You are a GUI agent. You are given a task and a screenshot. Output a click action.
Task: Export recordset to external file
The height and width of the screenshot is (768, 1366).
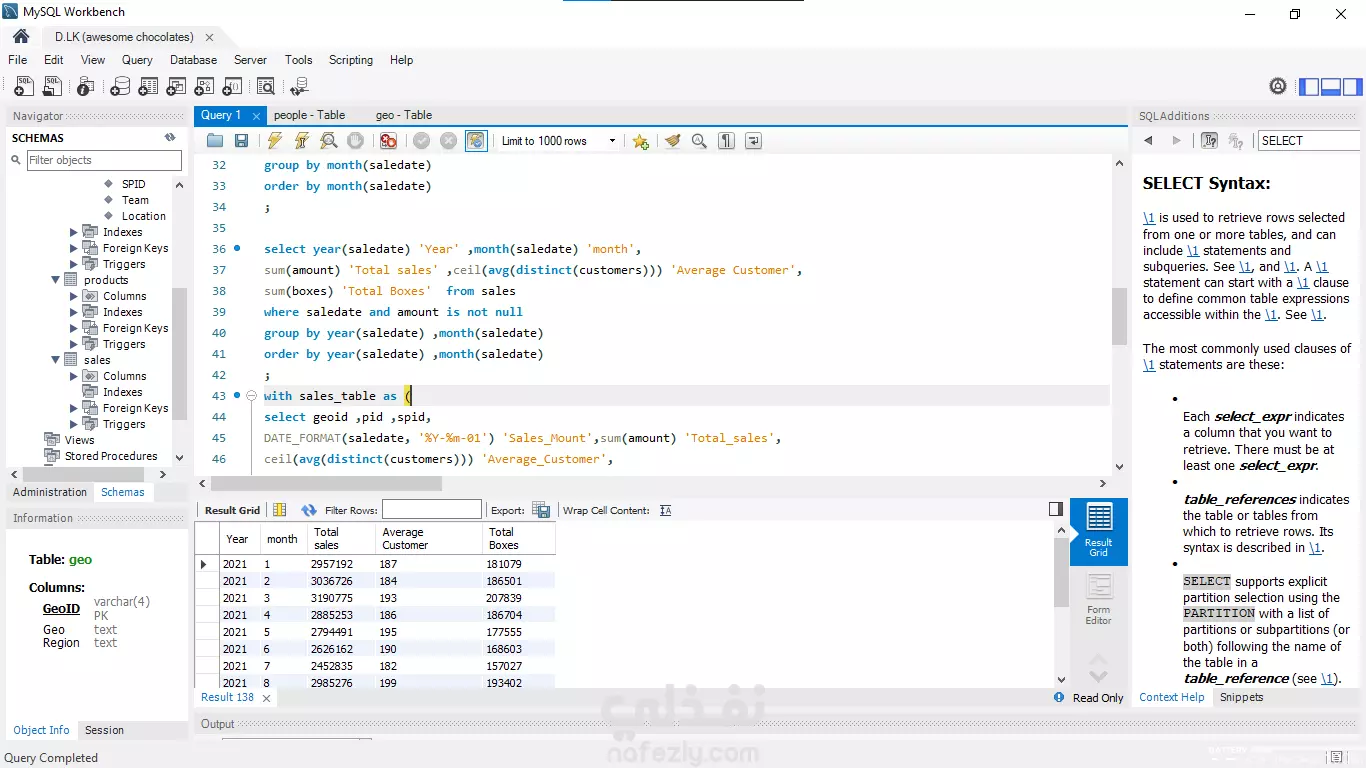pyautogui.click(x=541, y=510)
